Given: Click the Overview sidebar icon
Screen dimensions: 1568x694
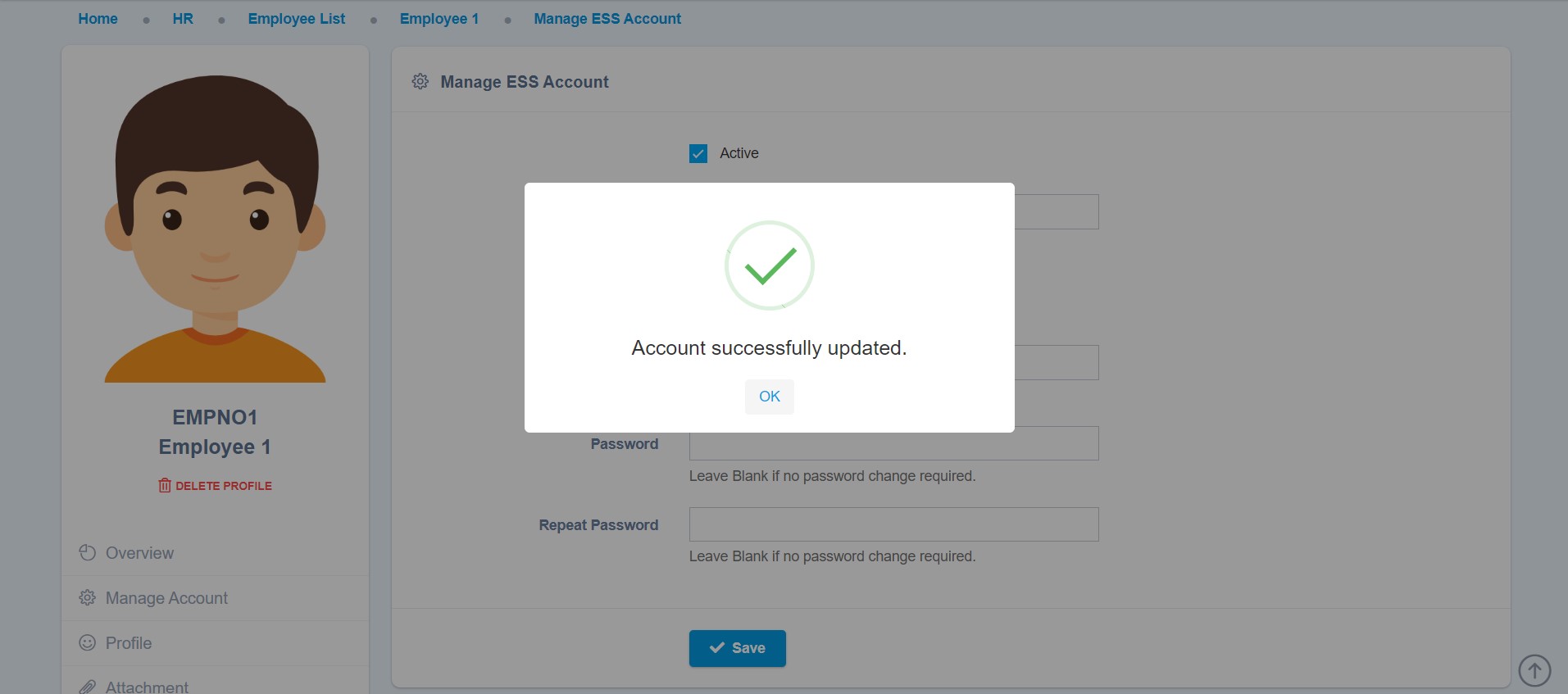Looking at the screenshot, I should click(x=88, y=553).
